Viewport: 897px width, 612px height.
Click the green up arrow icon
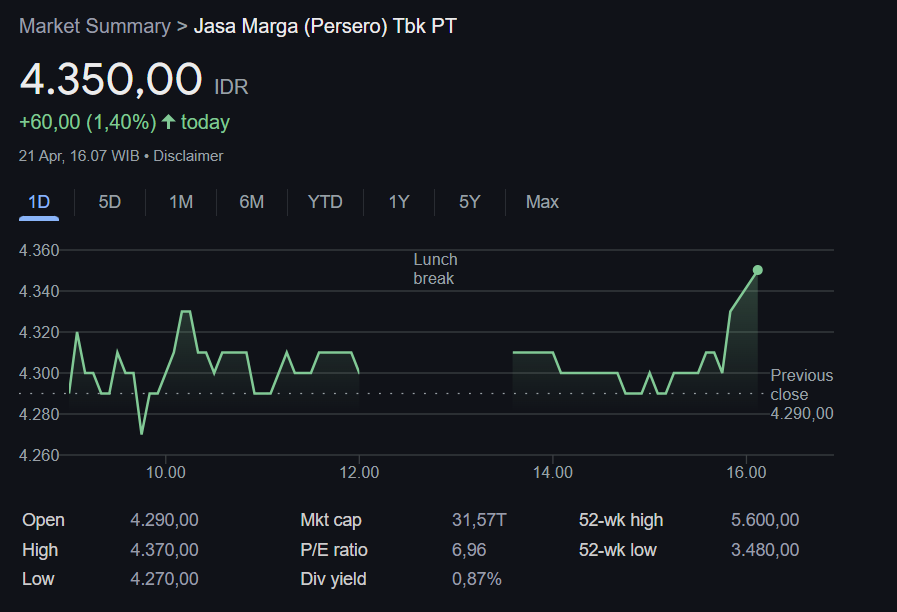[168, 122]
